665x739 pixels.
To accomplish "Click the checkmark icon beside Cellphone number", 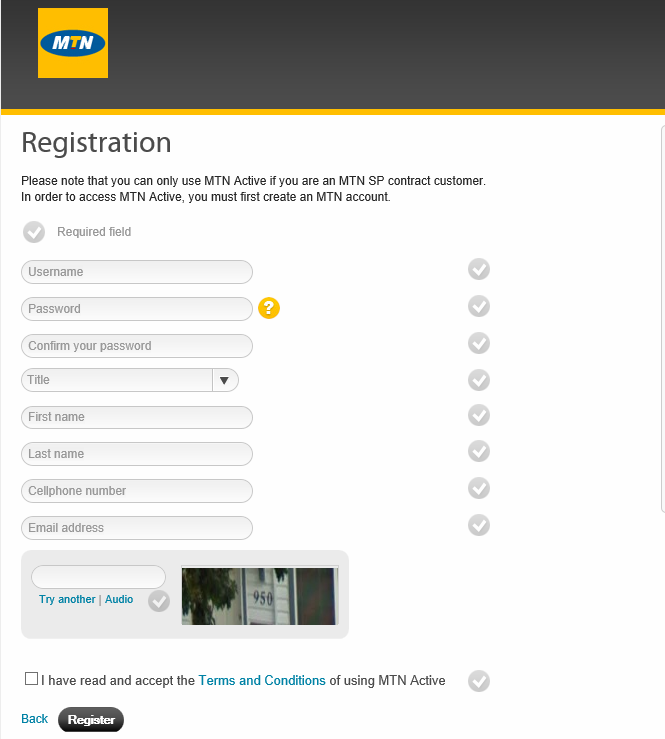I will click(479, 488).
